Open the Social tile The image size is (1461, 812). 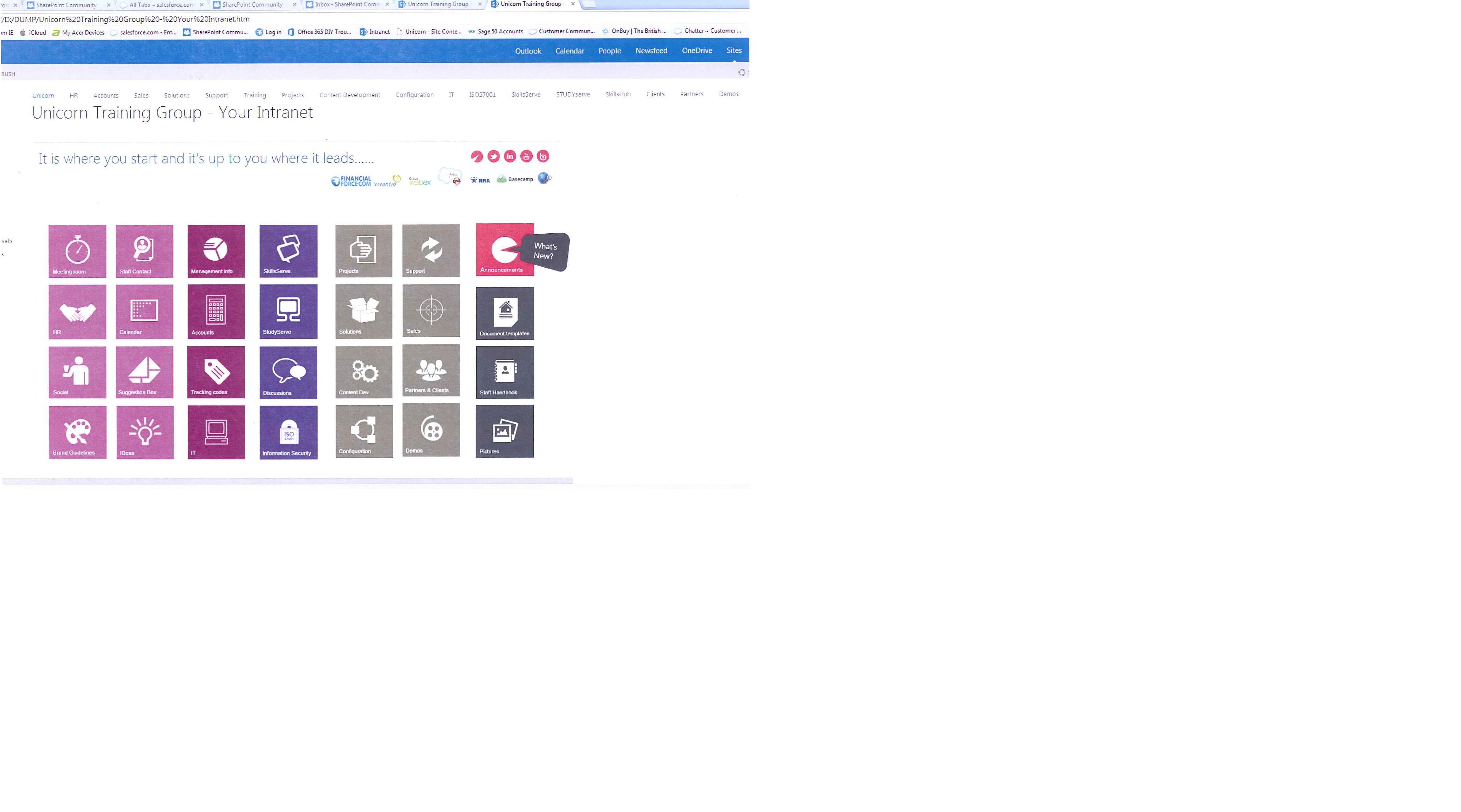(77, 372)
